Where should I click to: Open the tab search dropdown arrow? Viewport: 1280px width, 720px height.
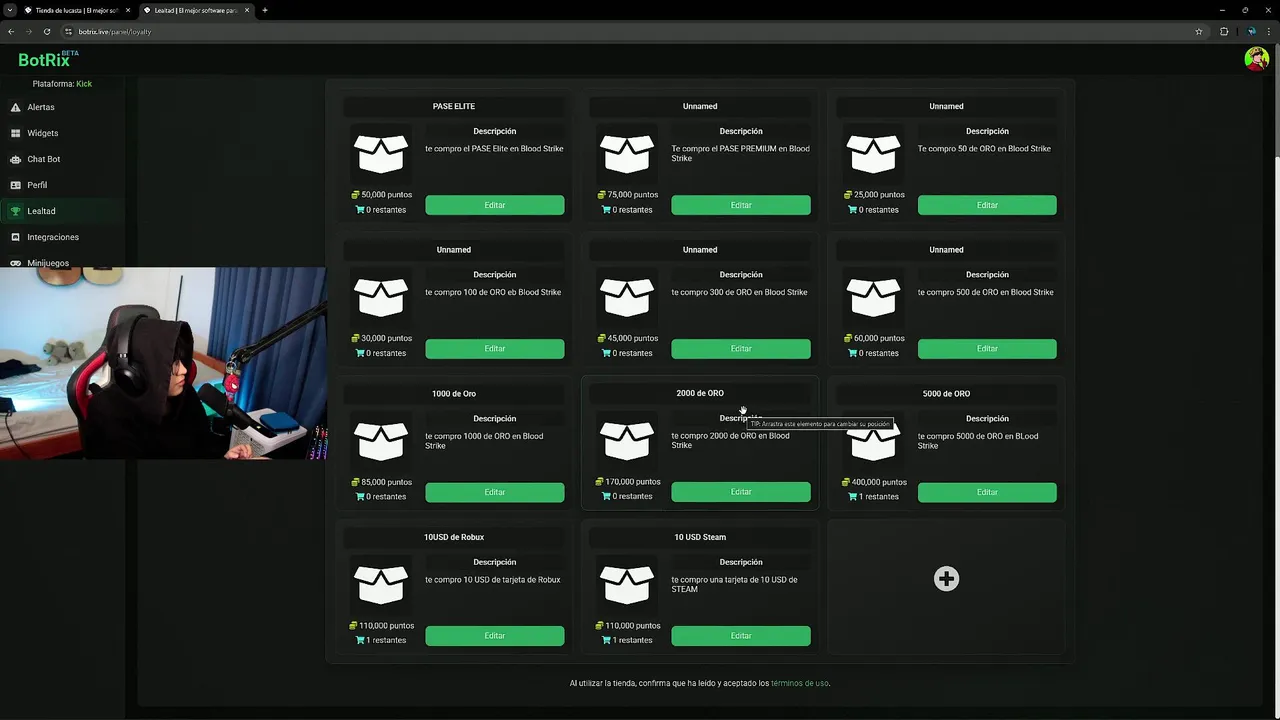pos(9,10)
